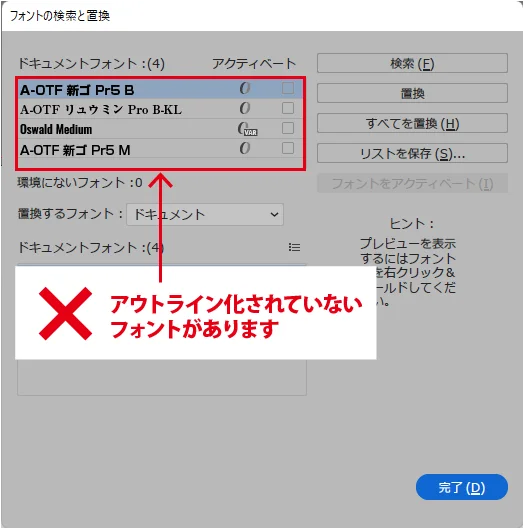Click the 検索 (F) button

tap(412, 63)
